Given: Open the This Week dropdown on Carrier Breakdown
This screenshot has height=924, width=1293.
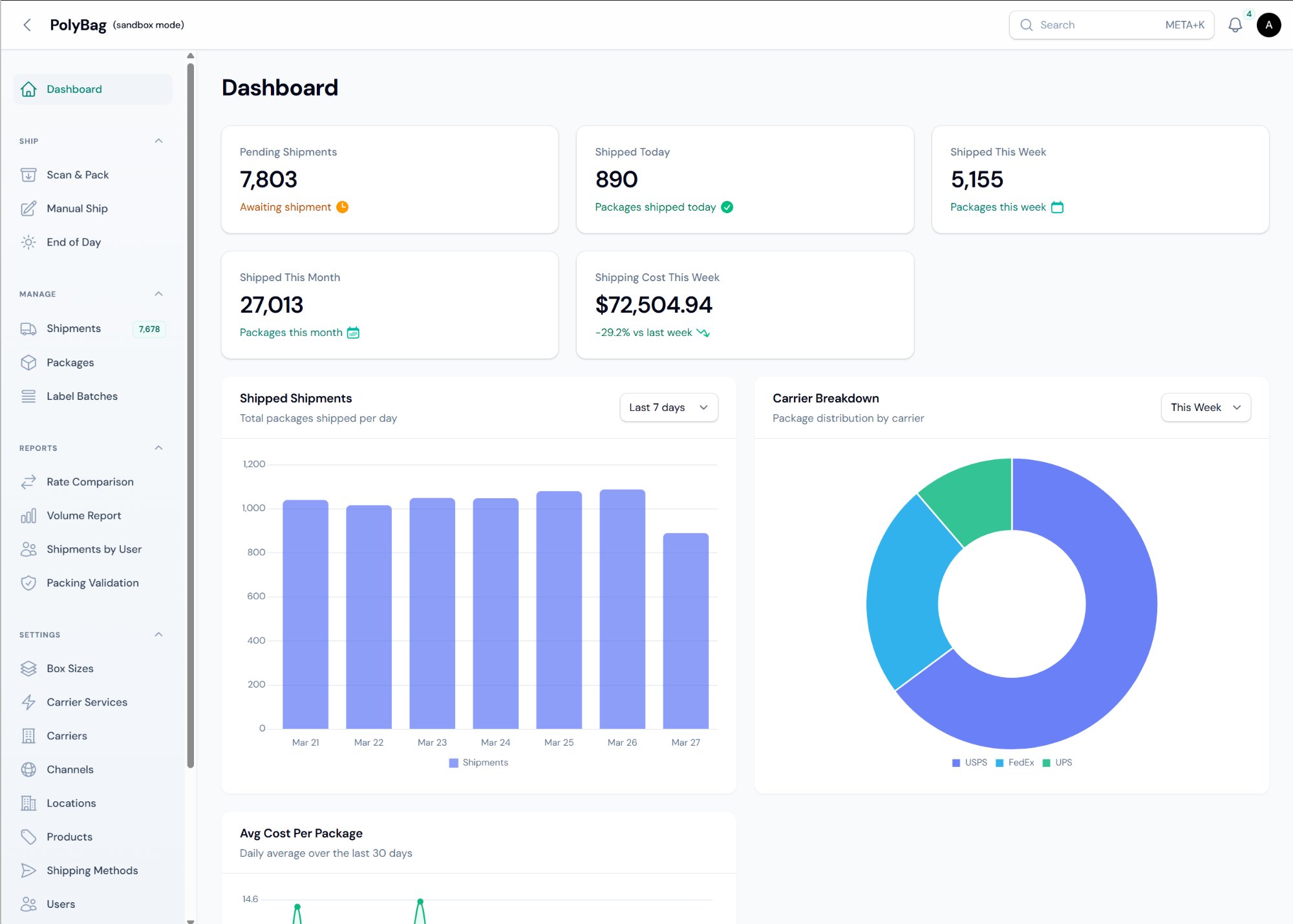Looking at the screenshot, I should 1205,407.
